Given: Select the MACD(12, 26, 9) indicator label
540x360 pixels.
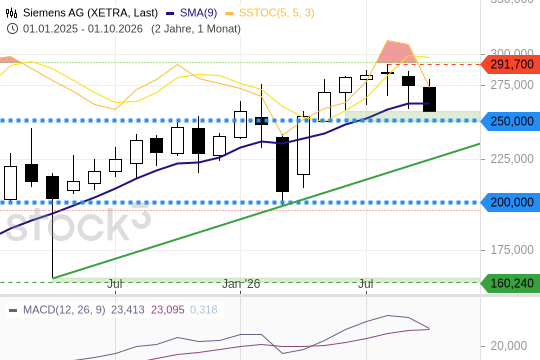Looking at the screenshot, I should (64, 310).
